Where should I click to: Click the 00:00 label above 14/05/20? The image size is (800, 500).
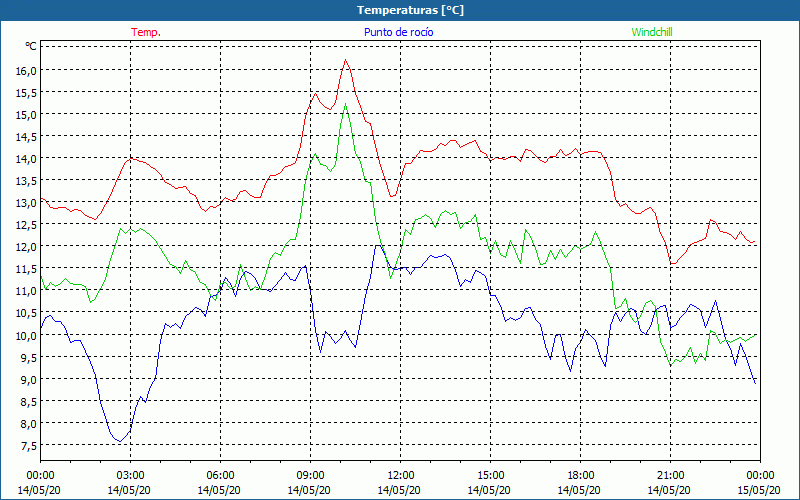point(40,476)
